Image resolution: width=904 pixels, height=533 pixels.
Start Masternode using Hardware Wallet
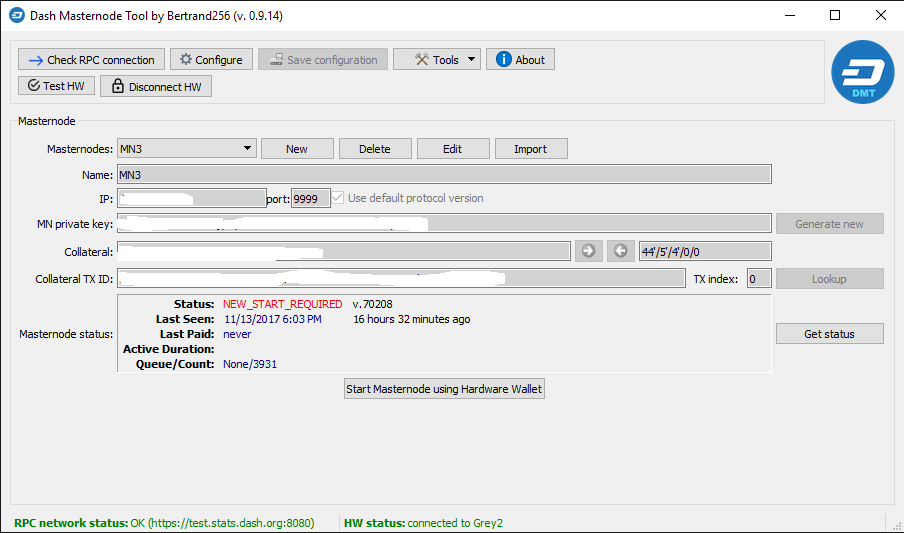tap(444, 389)
